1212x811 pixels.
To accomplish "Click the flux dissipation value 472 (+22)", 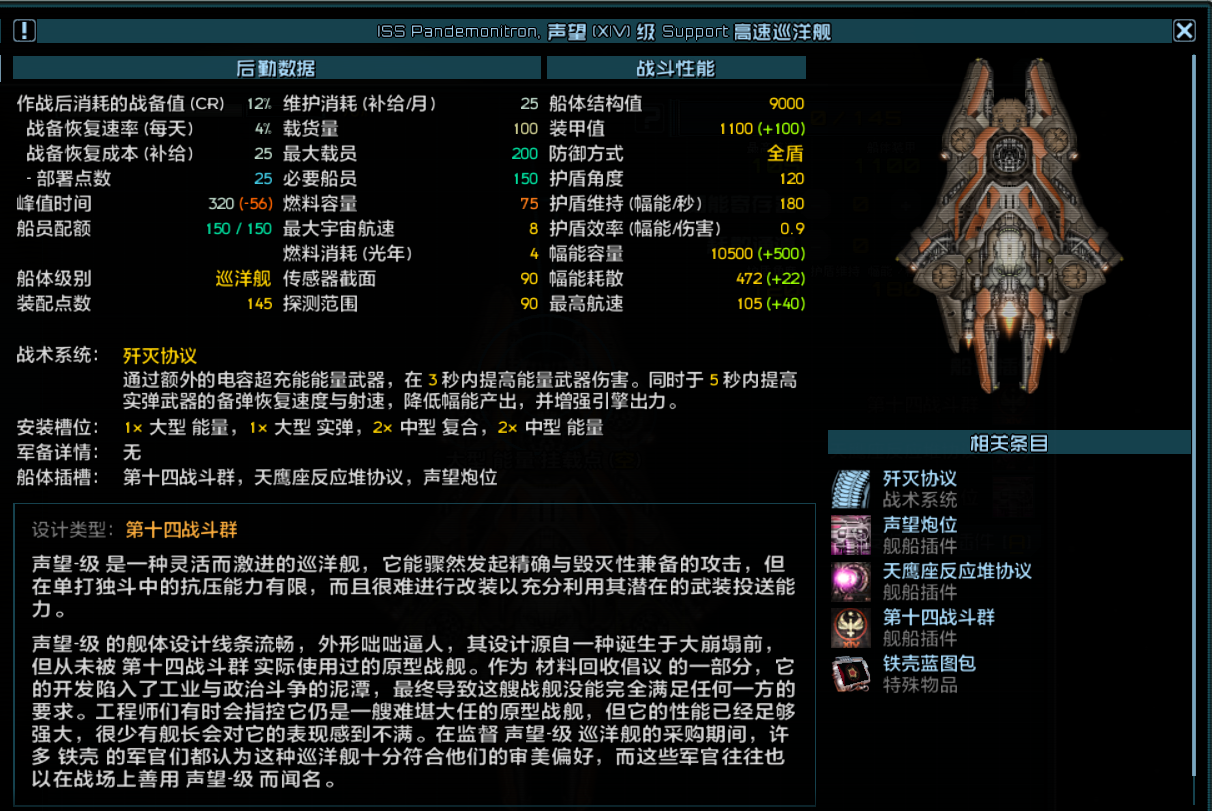I will tap(770, 278).
